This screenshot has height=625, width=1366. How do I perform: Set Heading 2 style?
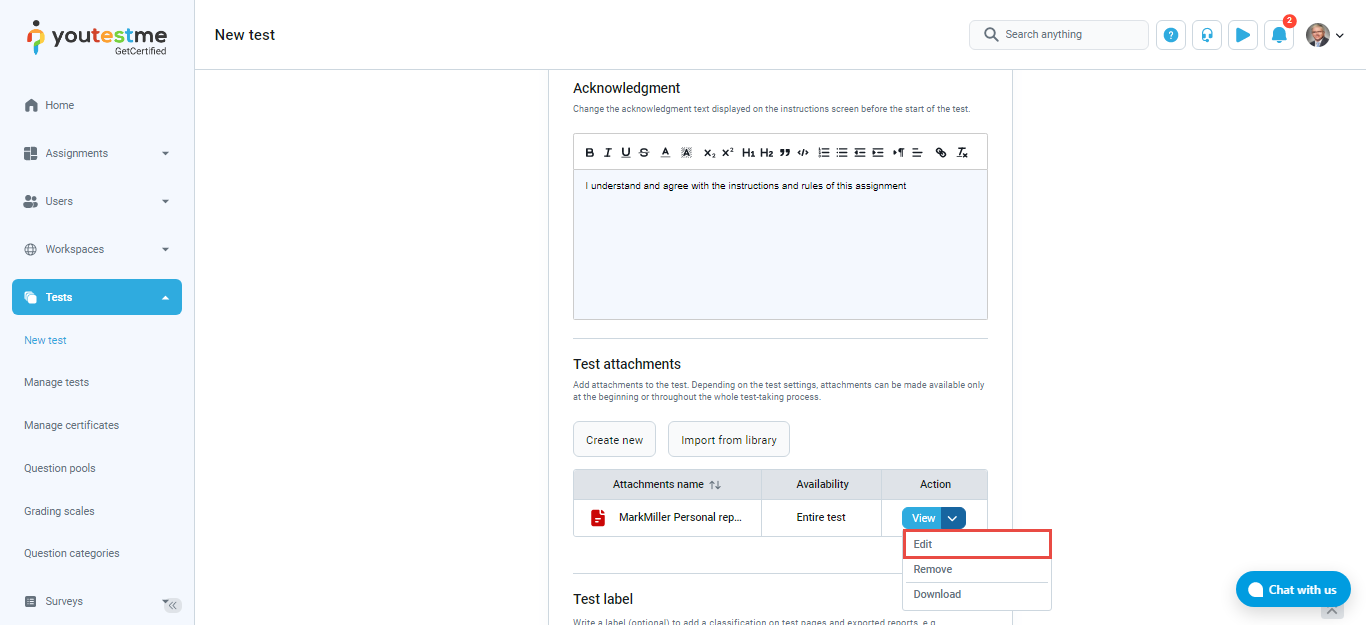767,153
